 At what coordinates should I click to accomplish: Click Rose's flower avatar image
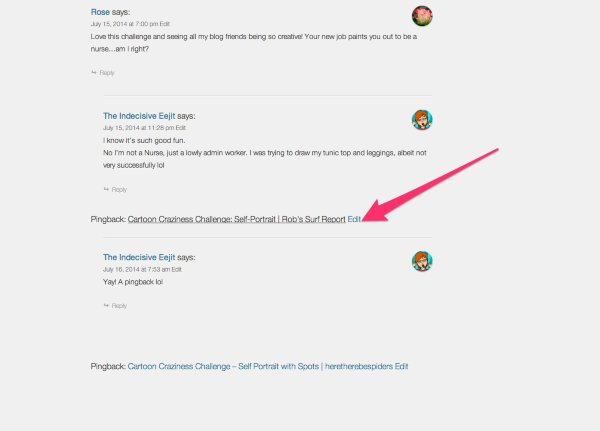pos(422,16)
